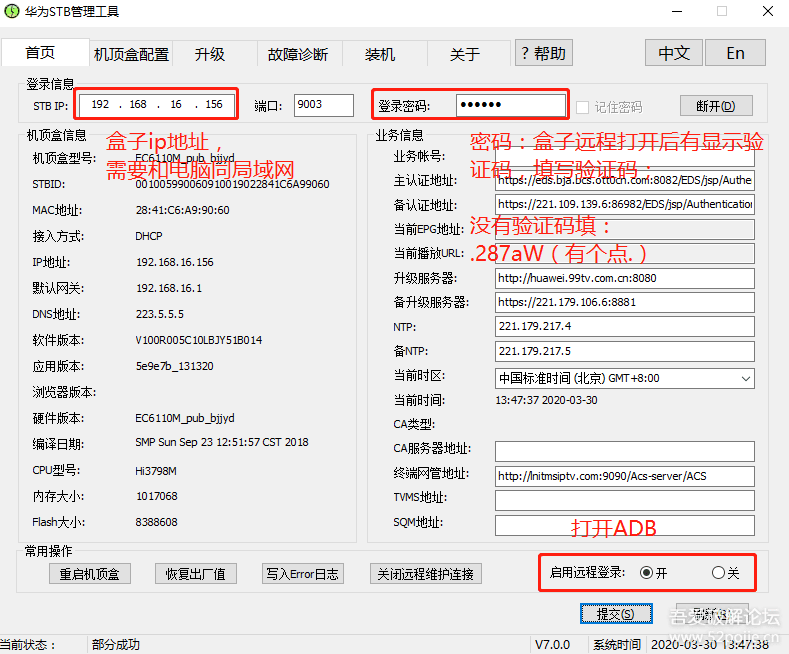This screenshot has width=789, height=654.
Task: Open the 装机 tab
Action: click(x=380, y=54)
